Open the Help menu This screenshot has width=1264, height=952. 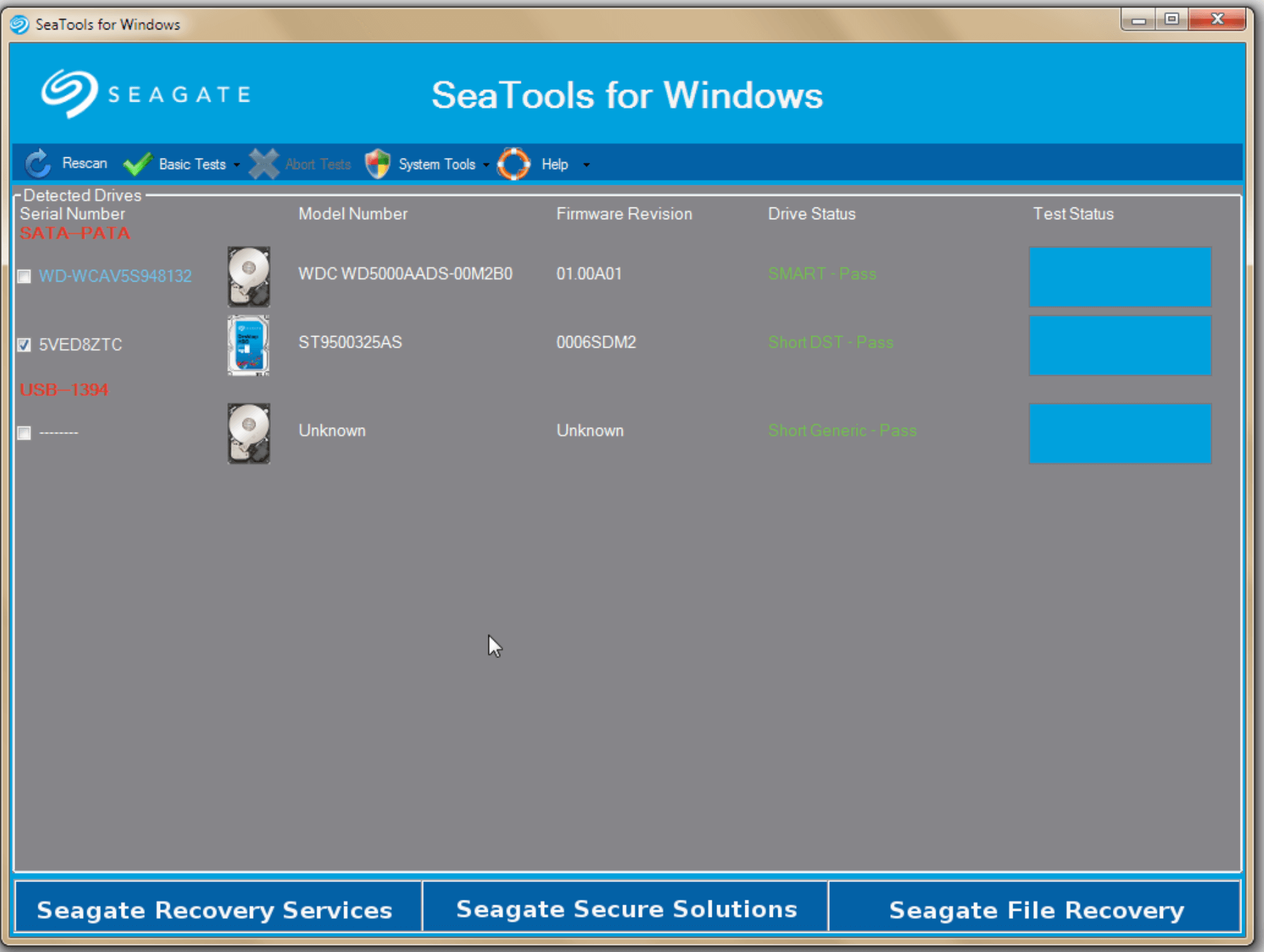point(555,163)
